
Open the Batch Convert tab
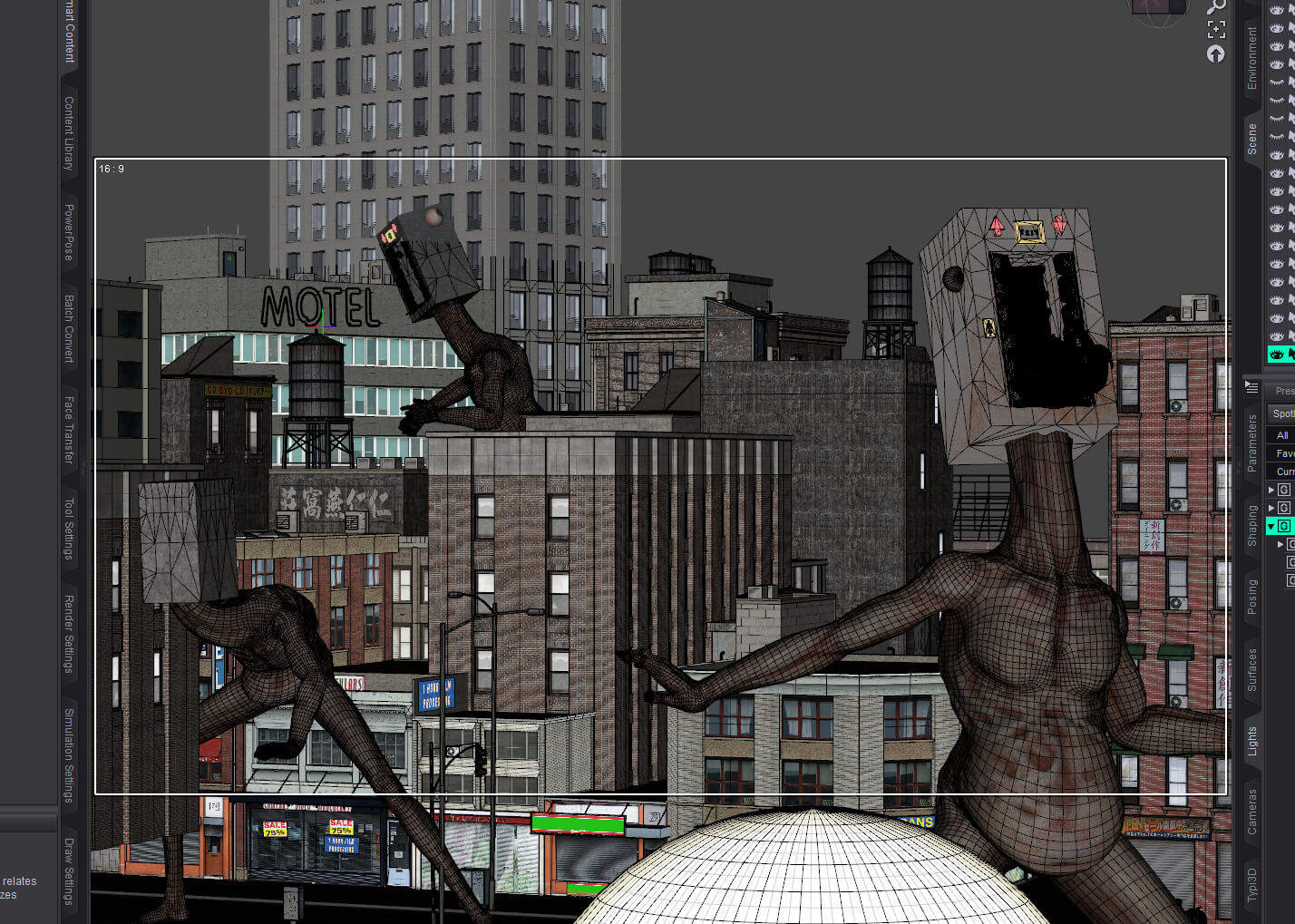[69, 328]
